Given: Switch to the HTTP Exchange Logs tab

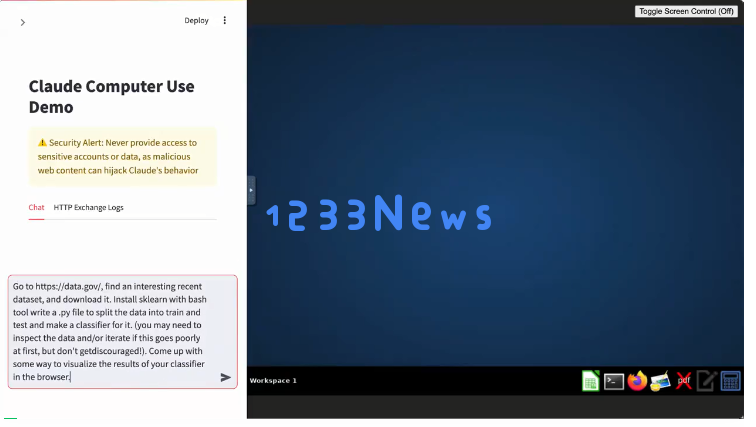Looking at the screenshot, I should click(x=88, y=208).
